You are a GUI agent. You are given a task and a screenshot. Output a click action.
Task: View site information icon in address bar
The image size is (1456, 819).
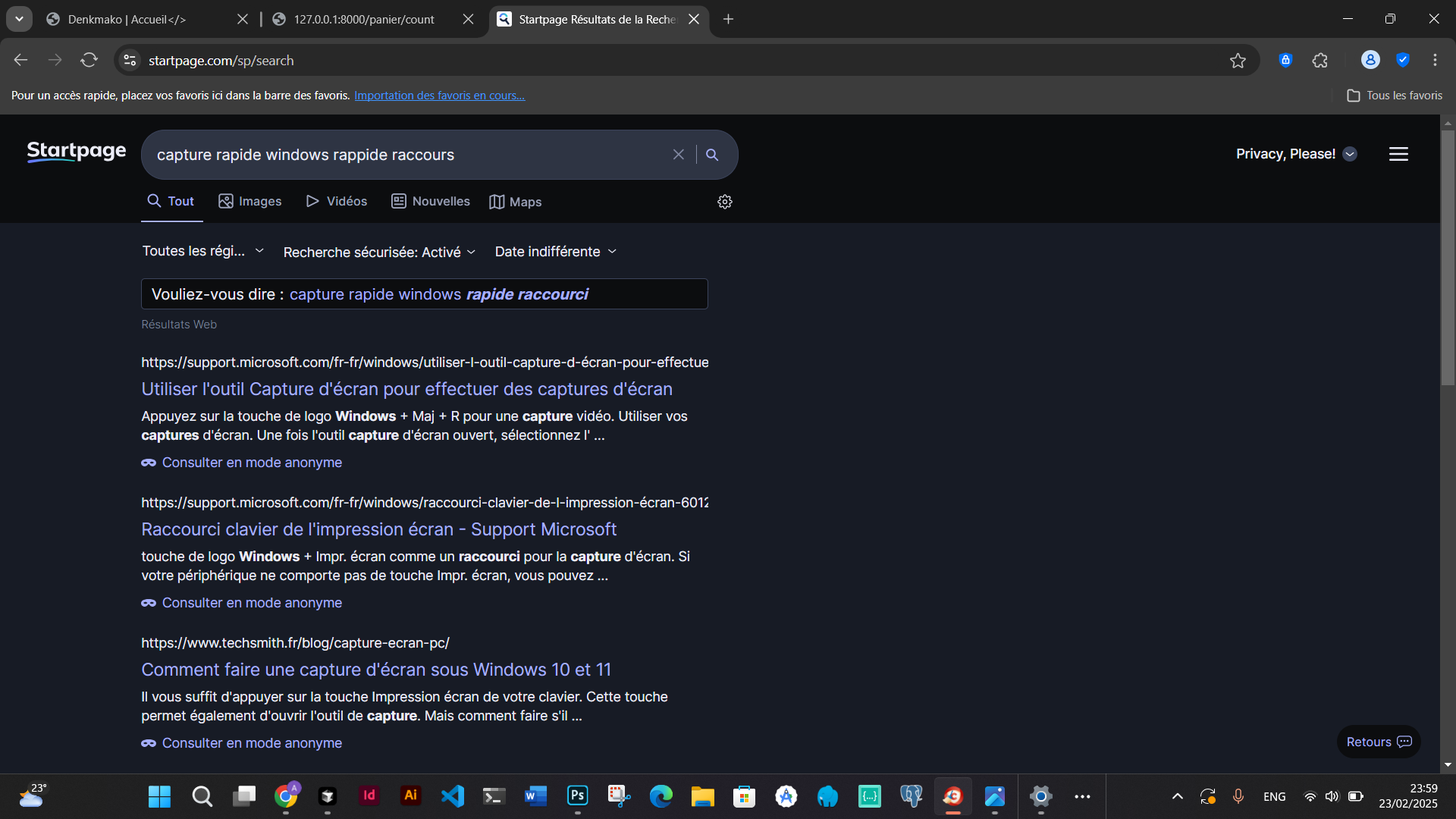click(130, 60)
